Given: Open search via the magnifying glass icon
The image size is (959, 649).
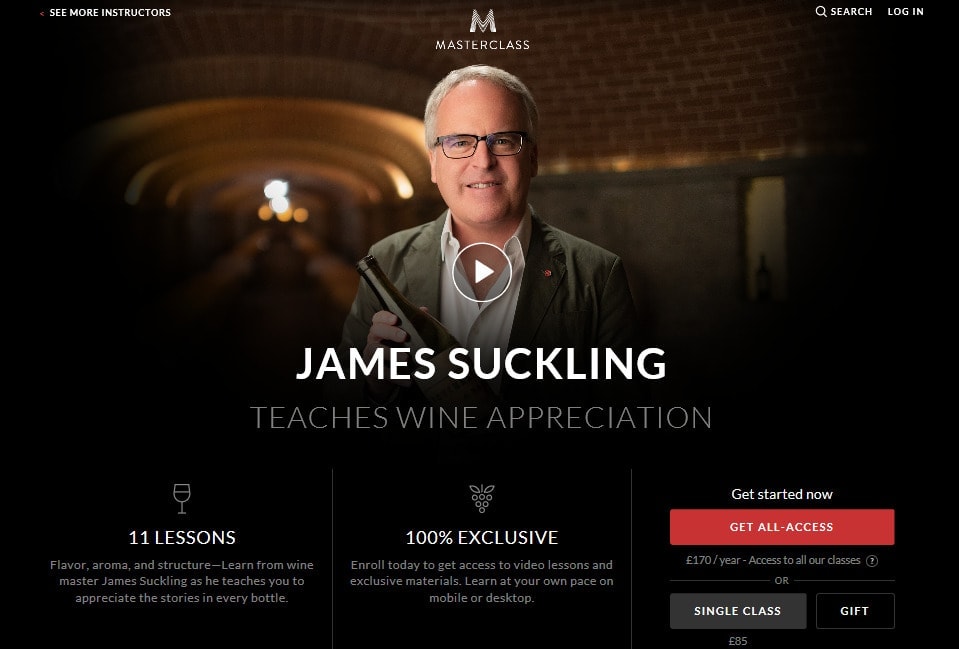Looking at the screenshot, I should click(x=821, y=12).
